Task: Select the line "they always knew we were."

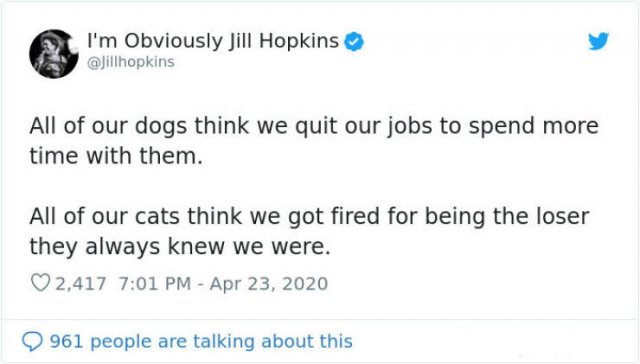Action: pos(180,246)
